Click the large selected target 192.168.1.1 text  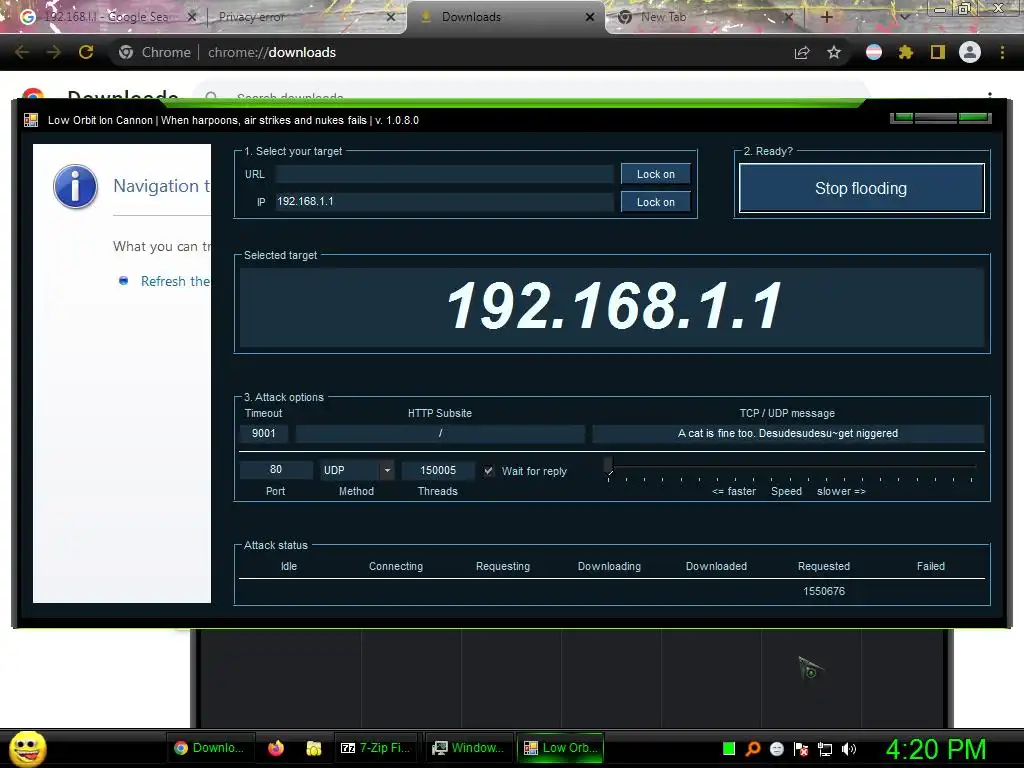coord(613,306)
